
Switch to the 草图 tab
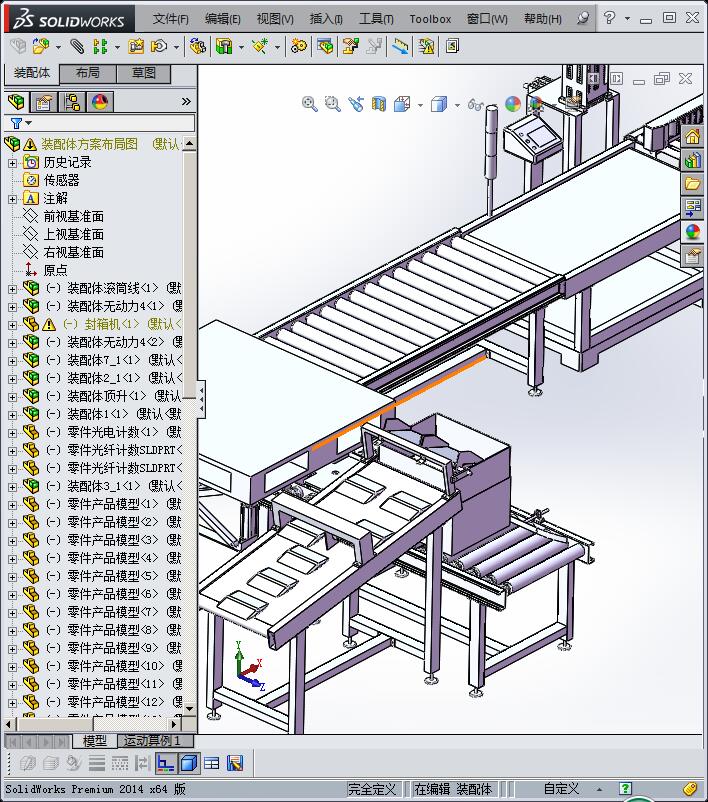coord(144,73)
